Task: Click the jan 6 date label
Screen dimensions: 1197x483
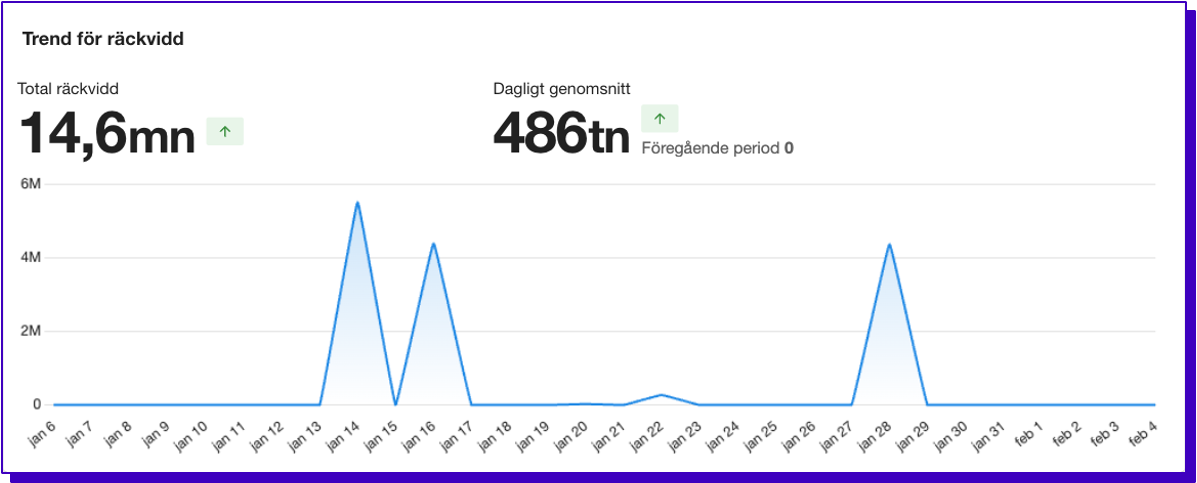Action: 43,434
